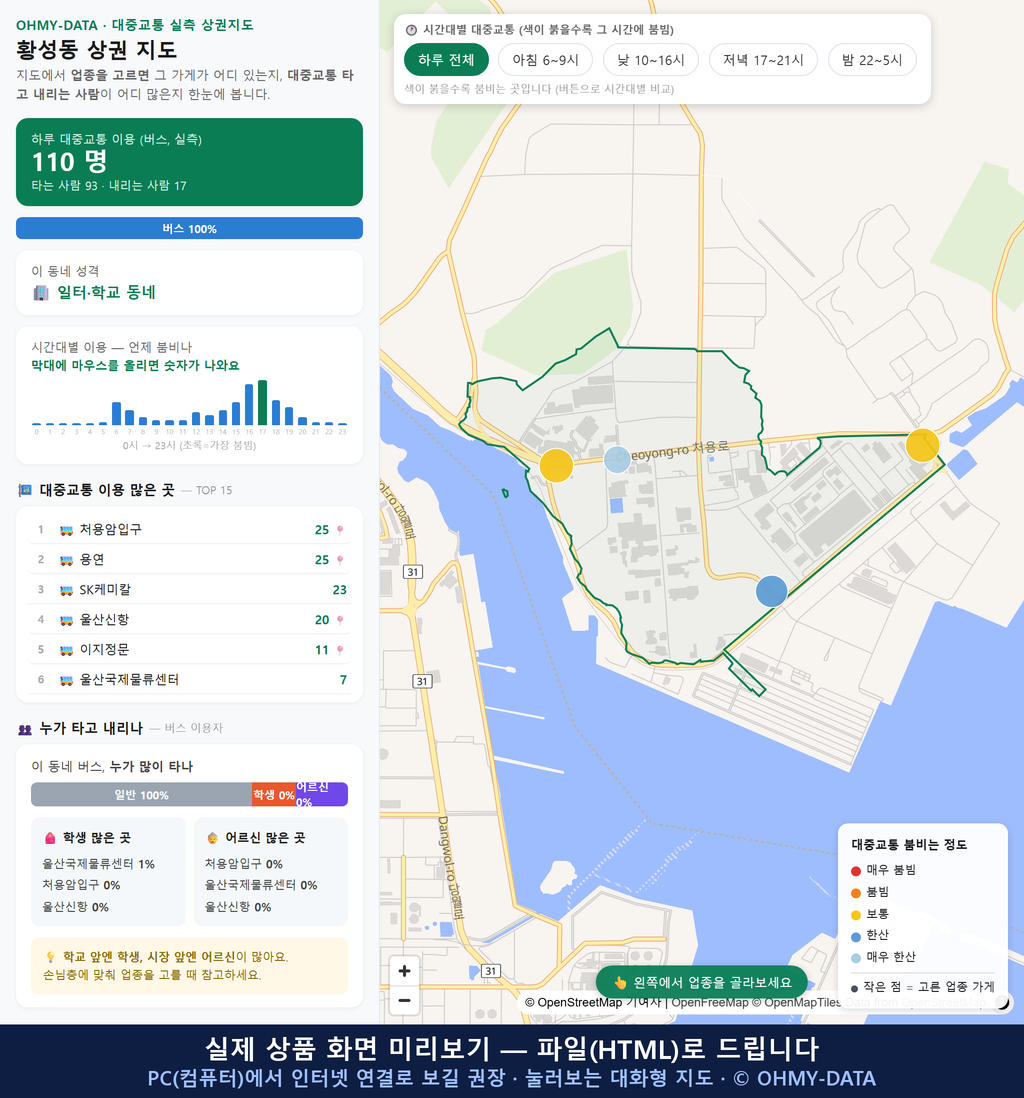Click the icon beside 대중교통 이용 많은 곳 heading
The height and width of the screenshot is (1098, 1024).
coord(25,490)
